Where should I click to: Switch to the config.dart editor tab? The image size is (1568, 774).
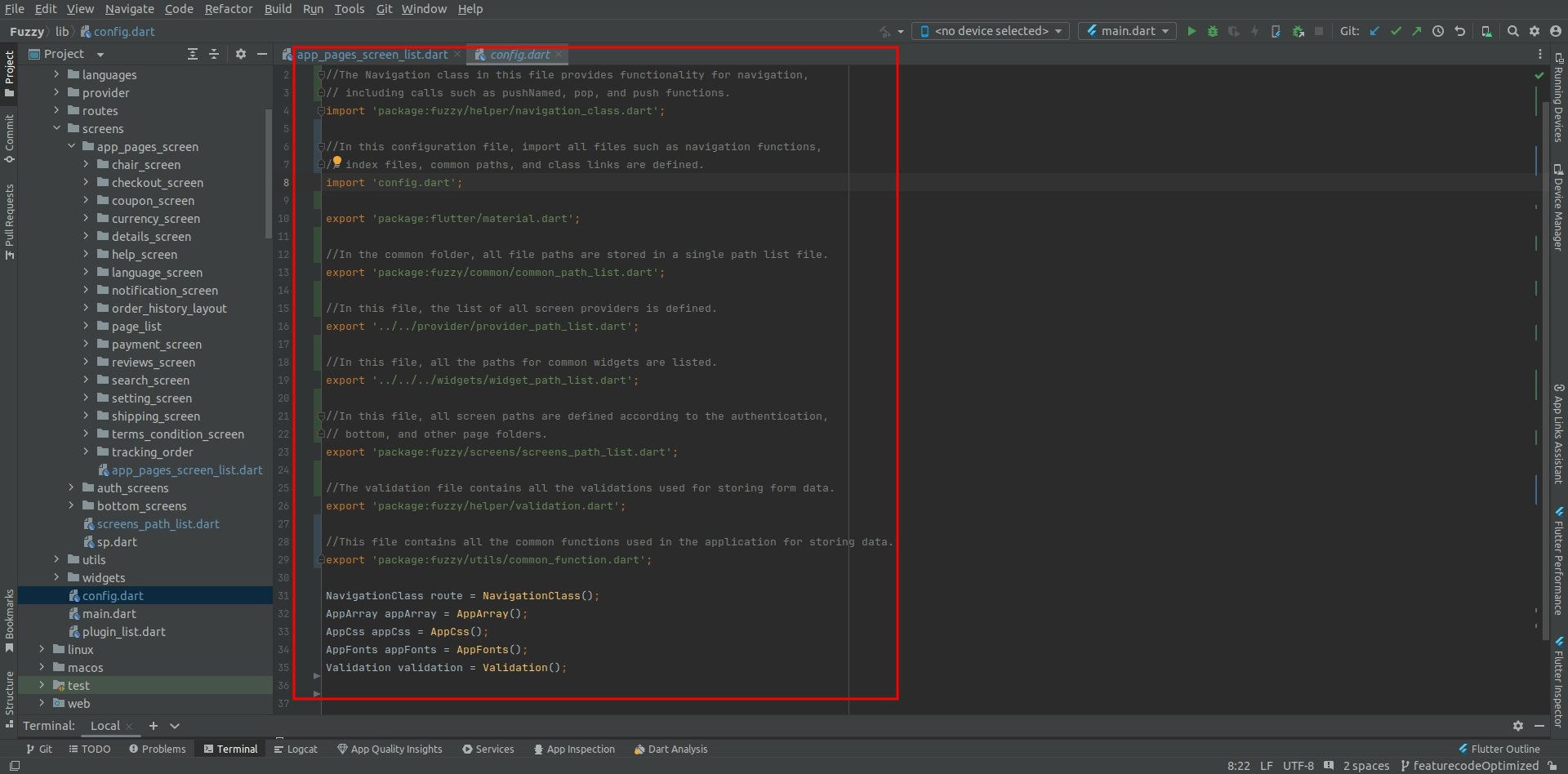518,55
